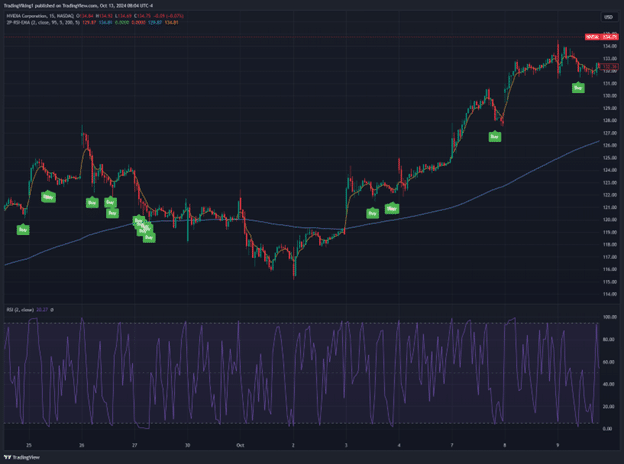Click the red NVDA last-price label
This screenshot has width=624, height=464.
click(x=602, y=37)
